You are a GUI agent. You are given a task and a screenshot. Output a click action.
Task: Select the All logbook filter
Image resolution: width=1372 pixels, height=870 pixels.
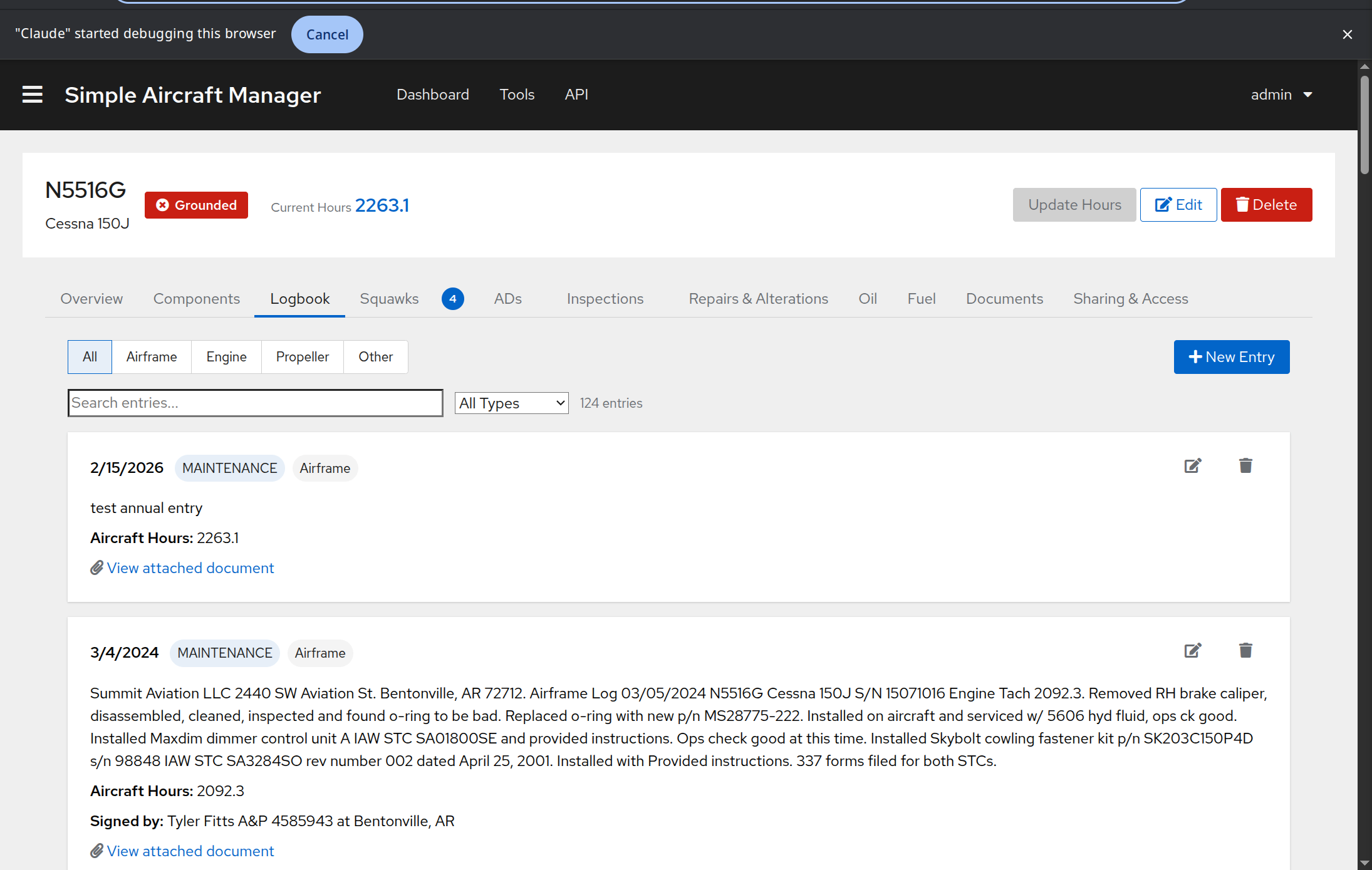tap(90, 357)
